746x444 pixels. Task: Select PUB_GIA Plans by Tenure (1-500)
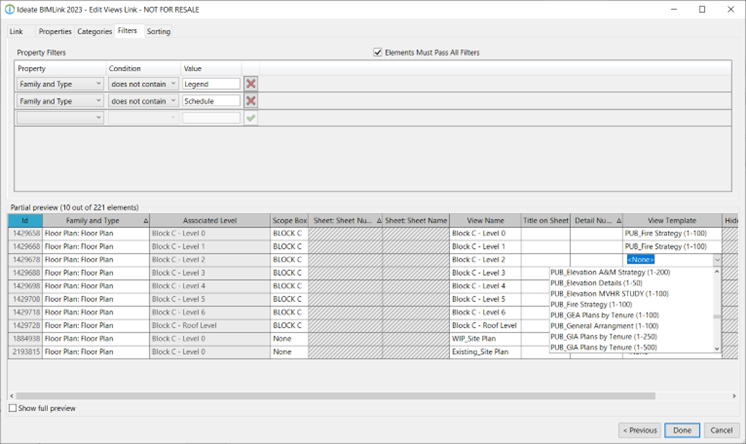click(x=604, y=347)
